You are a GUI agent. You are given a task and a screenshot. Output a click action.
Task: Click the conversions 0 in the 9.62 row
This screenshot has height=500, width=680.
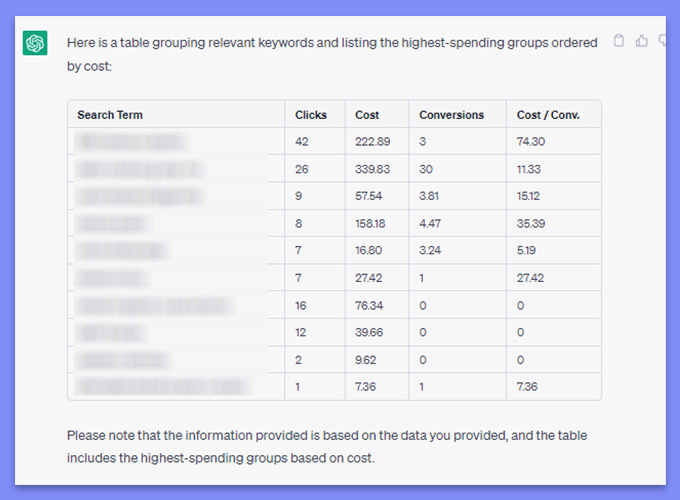coord(423,360)
